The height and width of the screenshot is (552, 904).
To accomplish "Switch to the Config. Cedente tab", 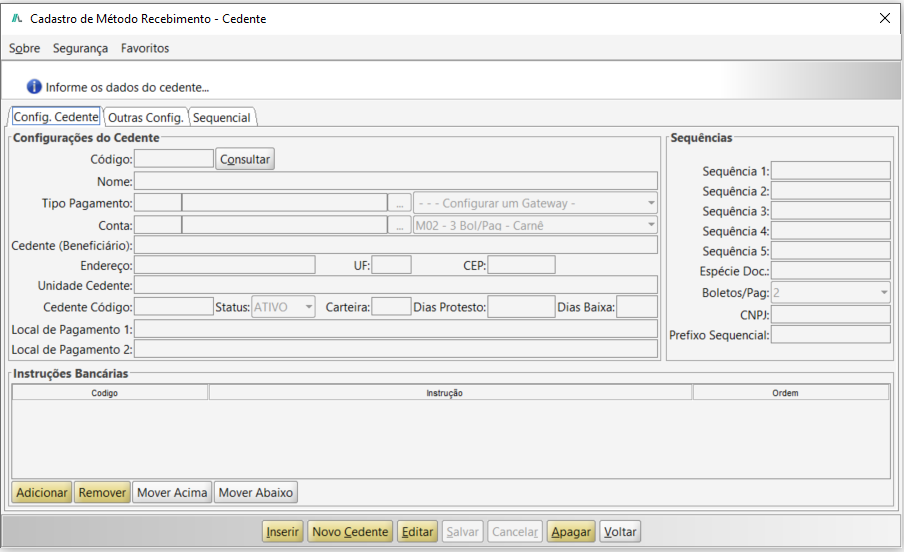I will tap(56, 117).
